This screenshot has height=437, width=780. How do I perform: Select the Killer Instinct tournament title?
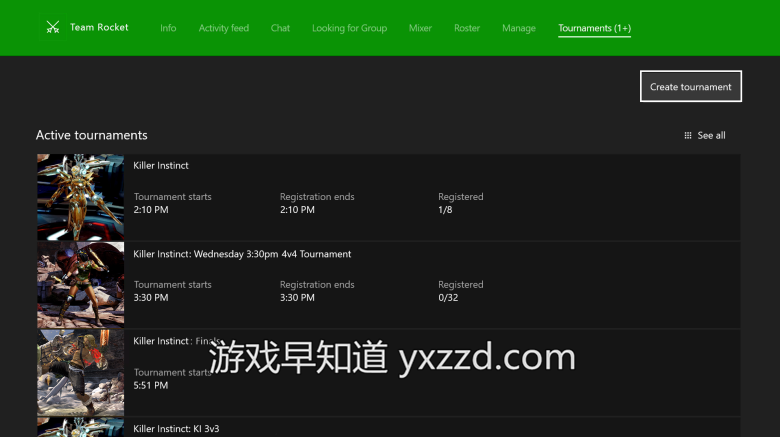pos(161,166)
